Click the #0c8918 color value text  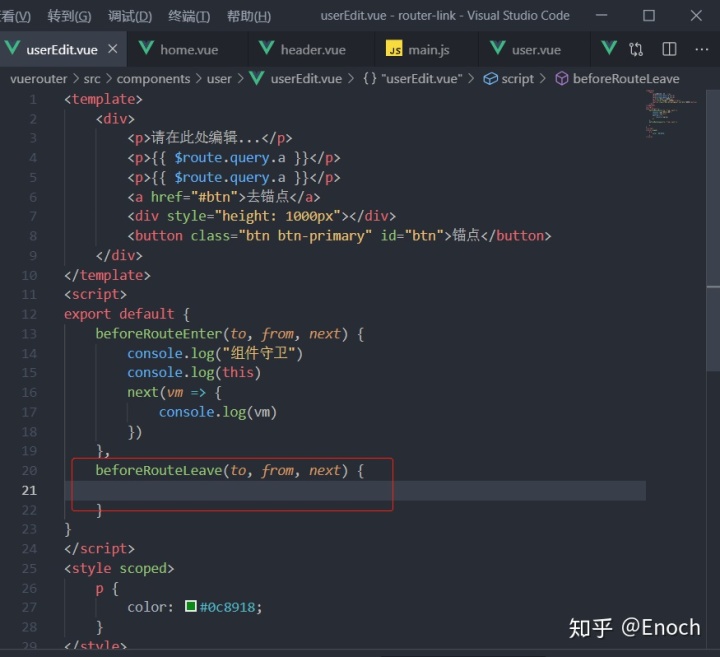[227, 607]
